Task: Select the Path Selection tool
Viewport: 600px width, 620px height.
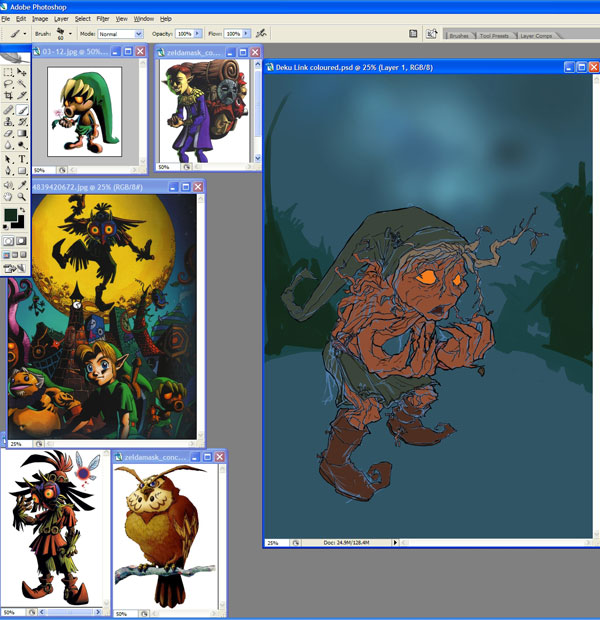Action: [8, 159]
